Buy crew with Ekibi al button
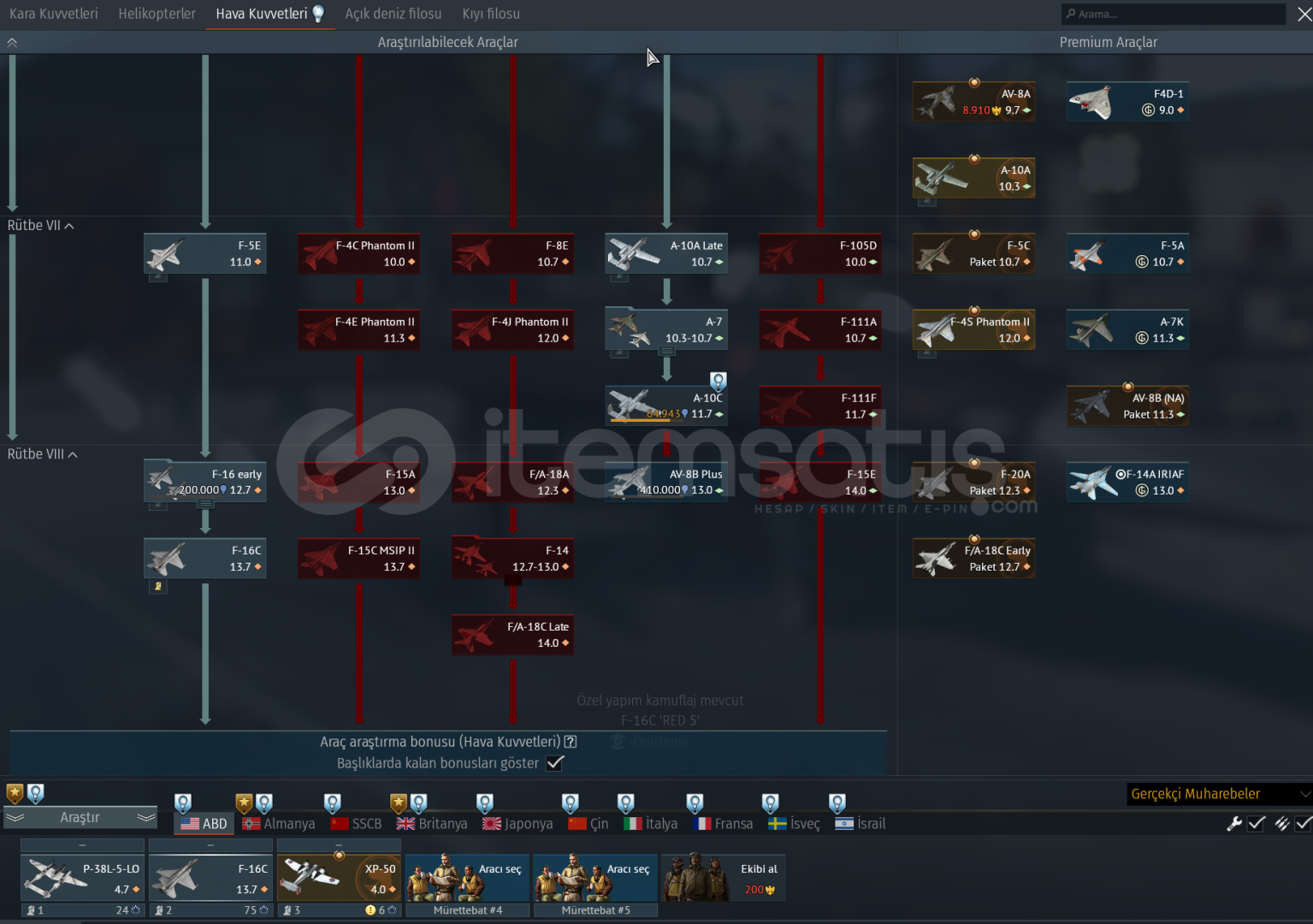1313x924 pixels. click(723, 879)
